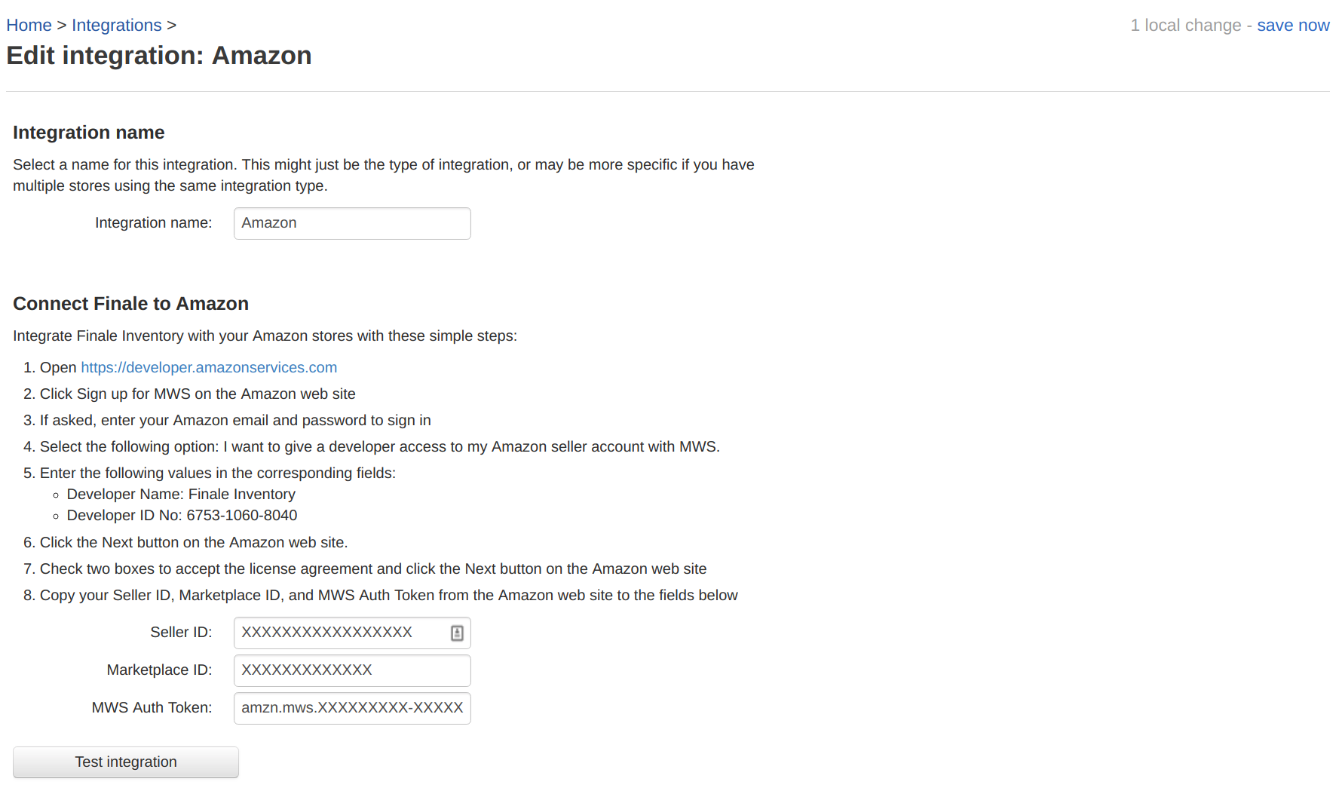Click the 'Connect Finale to Amazon' heading
The image size is (1343, 798).
131,303
